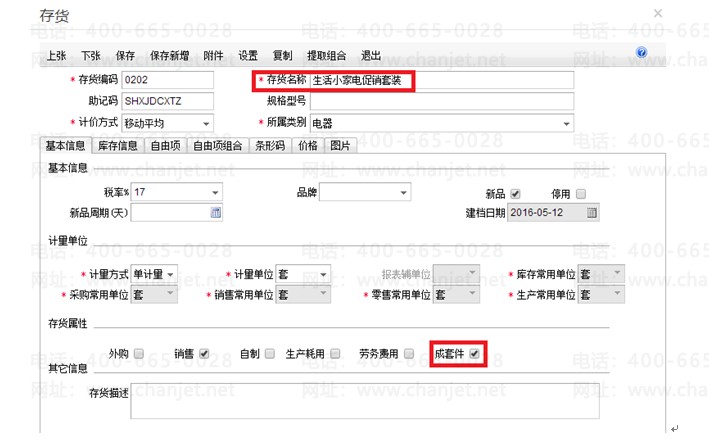This screenshot has height=441, width=709.
Task: Click the blue help question mark icon
Action: click(x=641, y=52)
